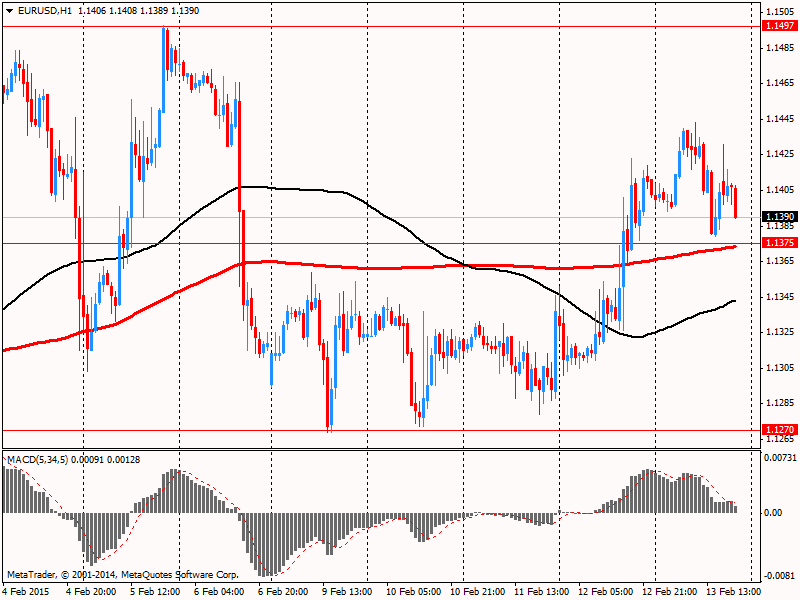Click the price scale value 1.1425
Screen dimensions: 800x600
pos(781,154)
